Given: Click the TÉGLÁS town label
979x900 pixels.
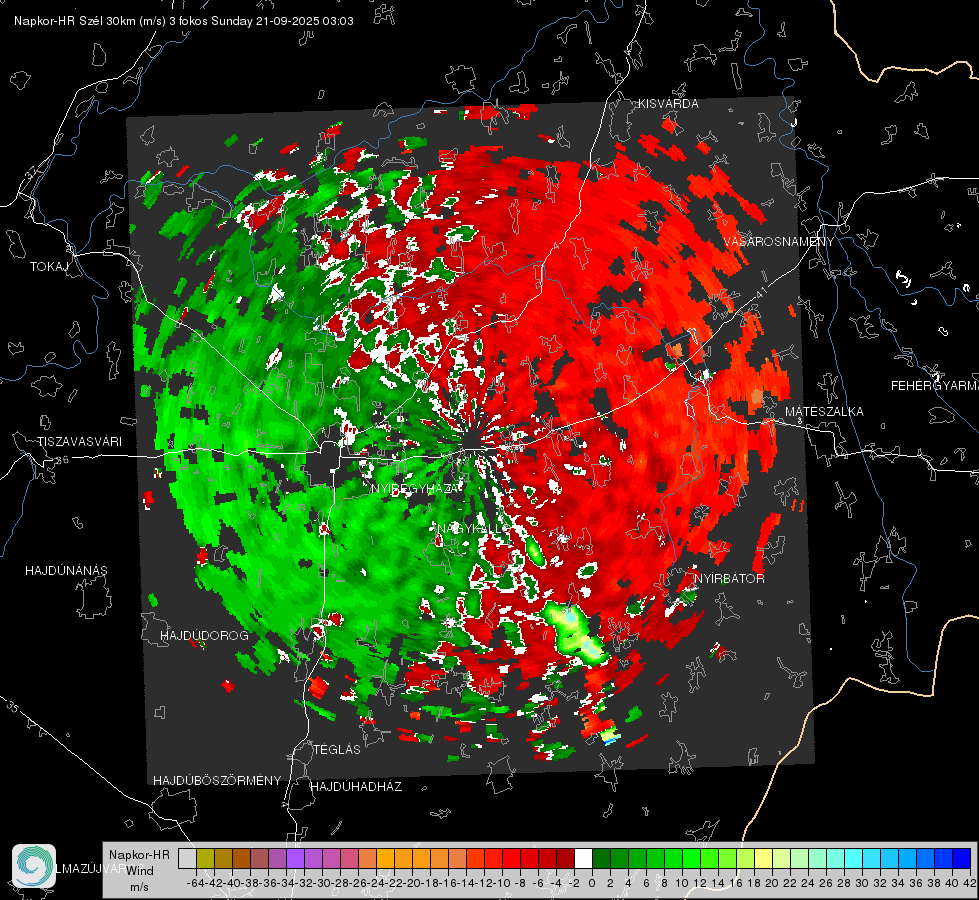Looking at the screenshot, I should 337,750.
